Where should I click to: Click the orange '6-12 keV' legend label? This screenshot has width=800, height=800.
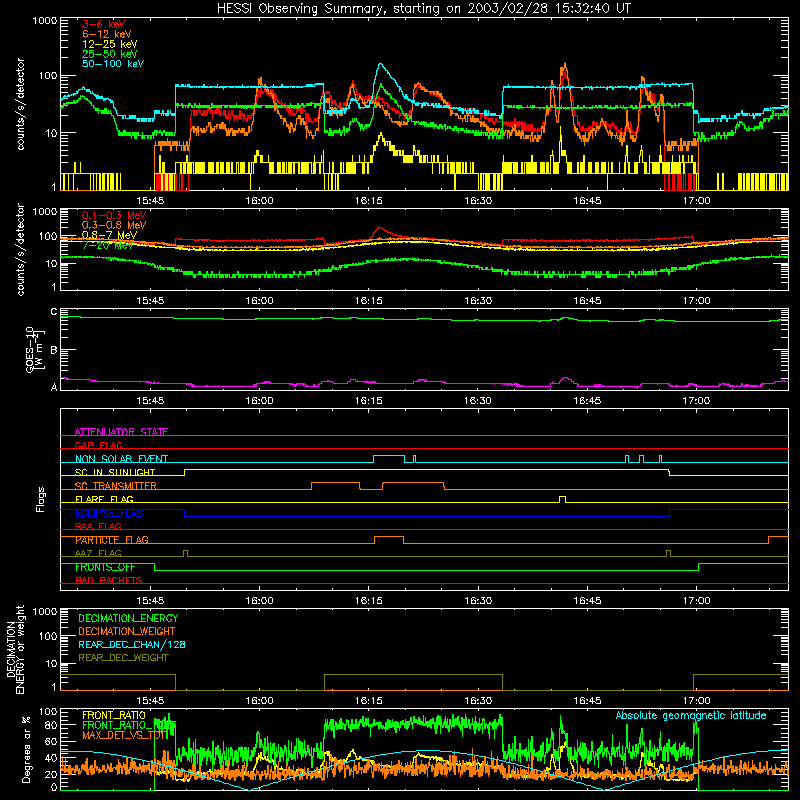106,34
